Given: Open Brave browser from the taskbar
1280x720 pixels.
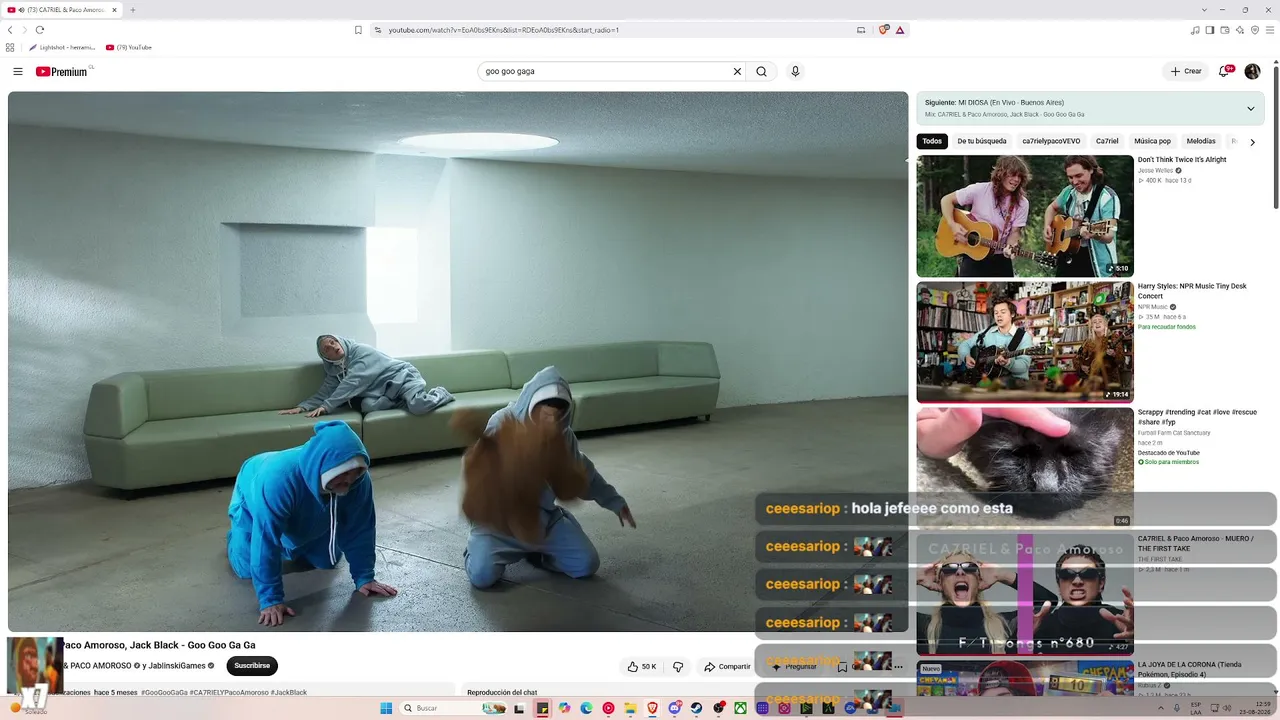Looking at the screenshot, I should coord(652,708).
